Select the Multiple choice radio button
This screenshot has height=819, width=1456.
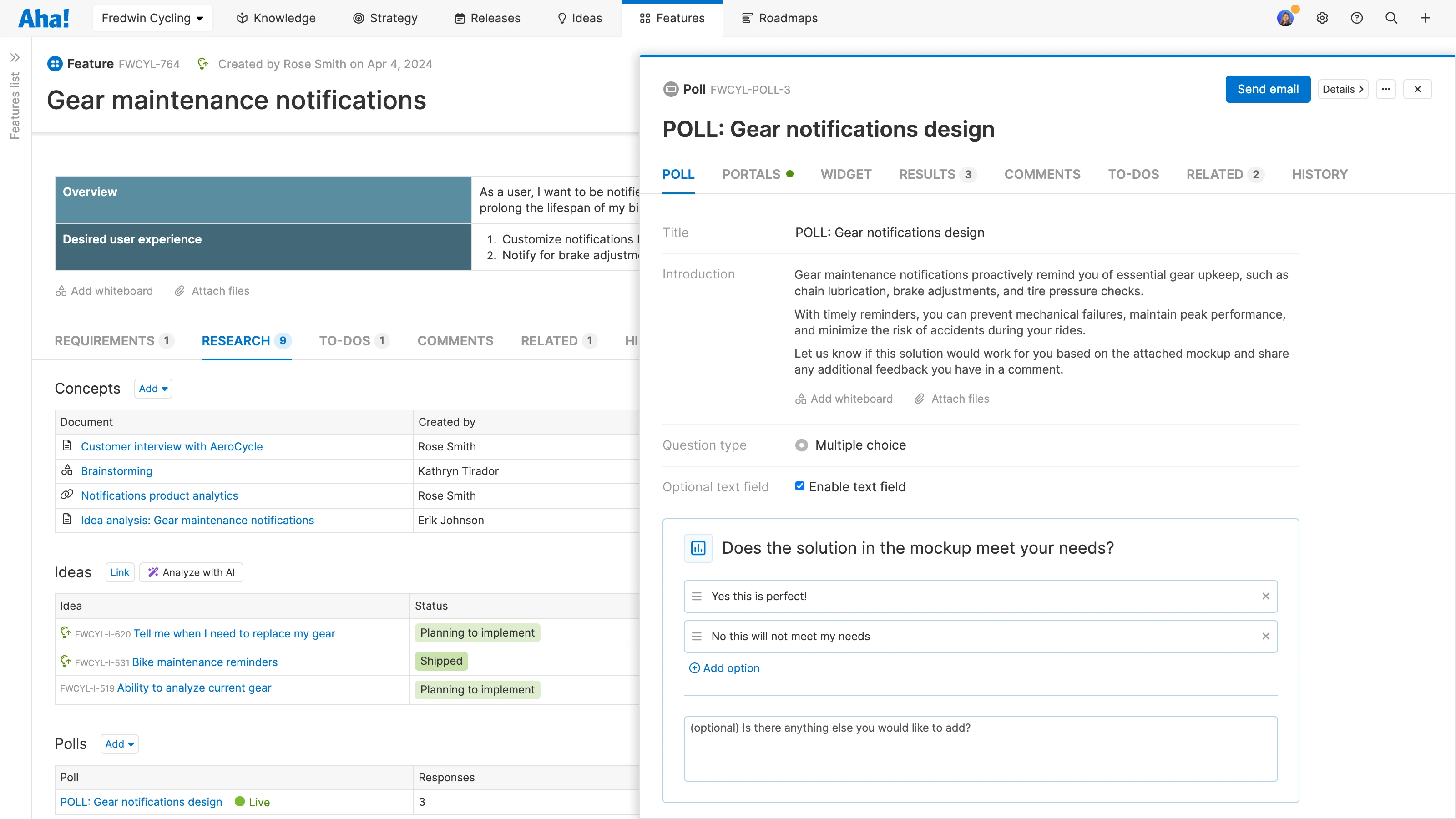tap(801, 445)
